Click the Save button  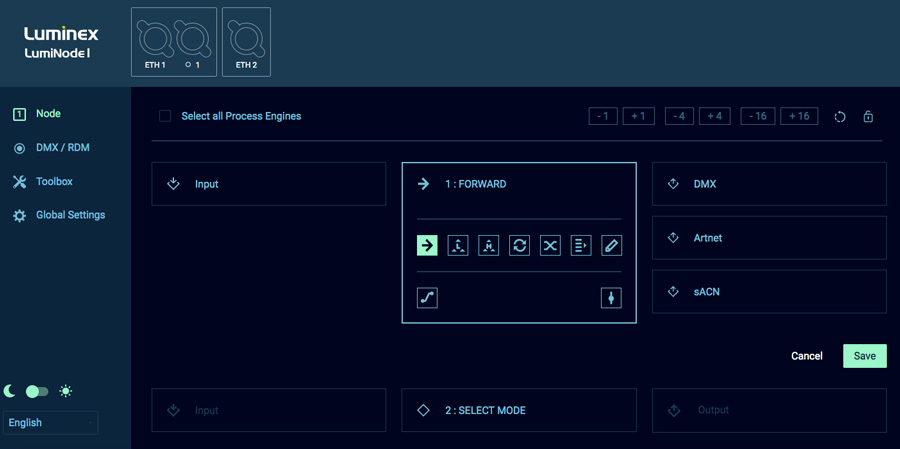864,356
